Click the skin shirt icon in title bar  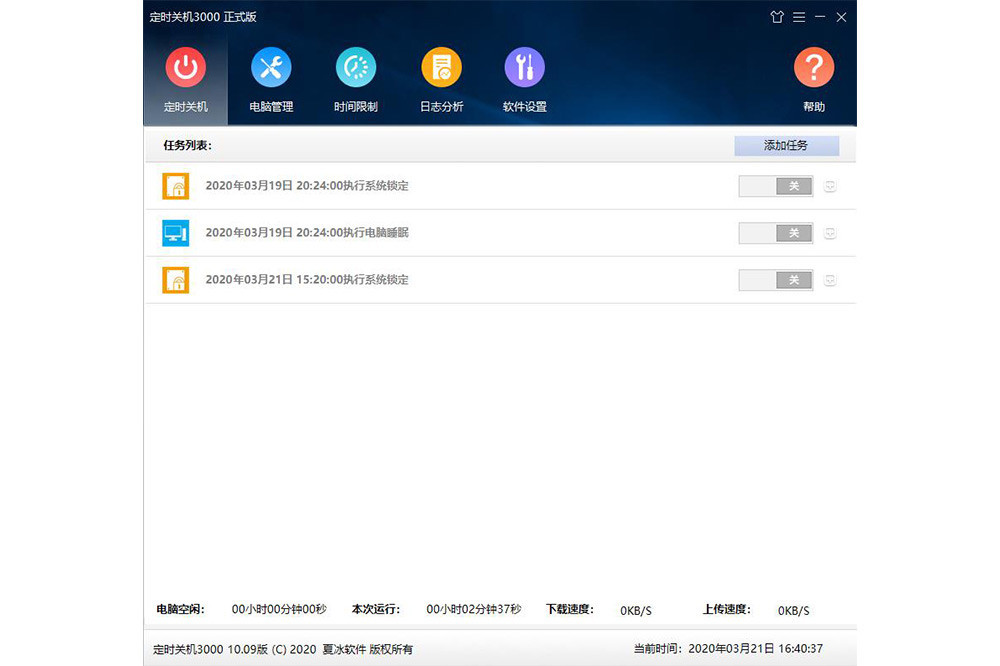[777, 17]
